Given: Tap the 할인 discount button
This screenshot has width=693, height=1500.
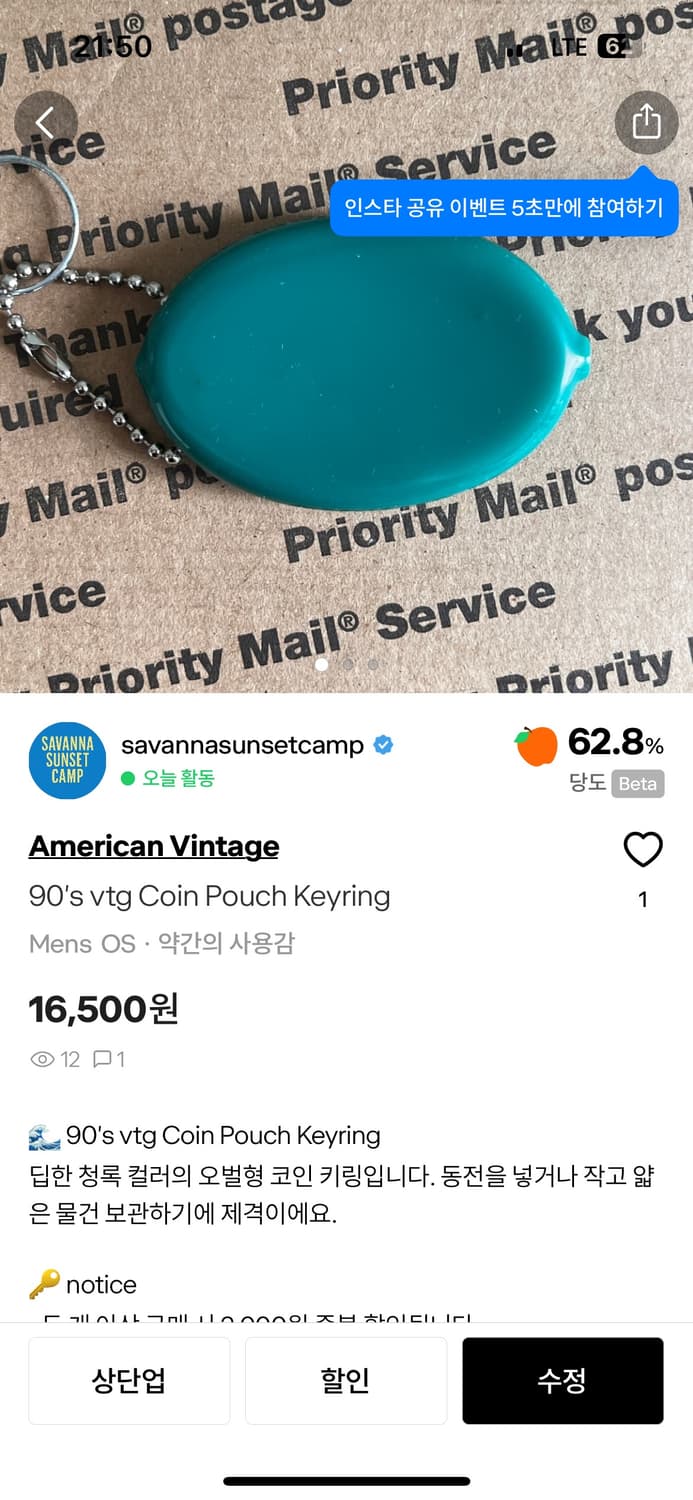Looking at the screenshot, I should [346, 1381].
